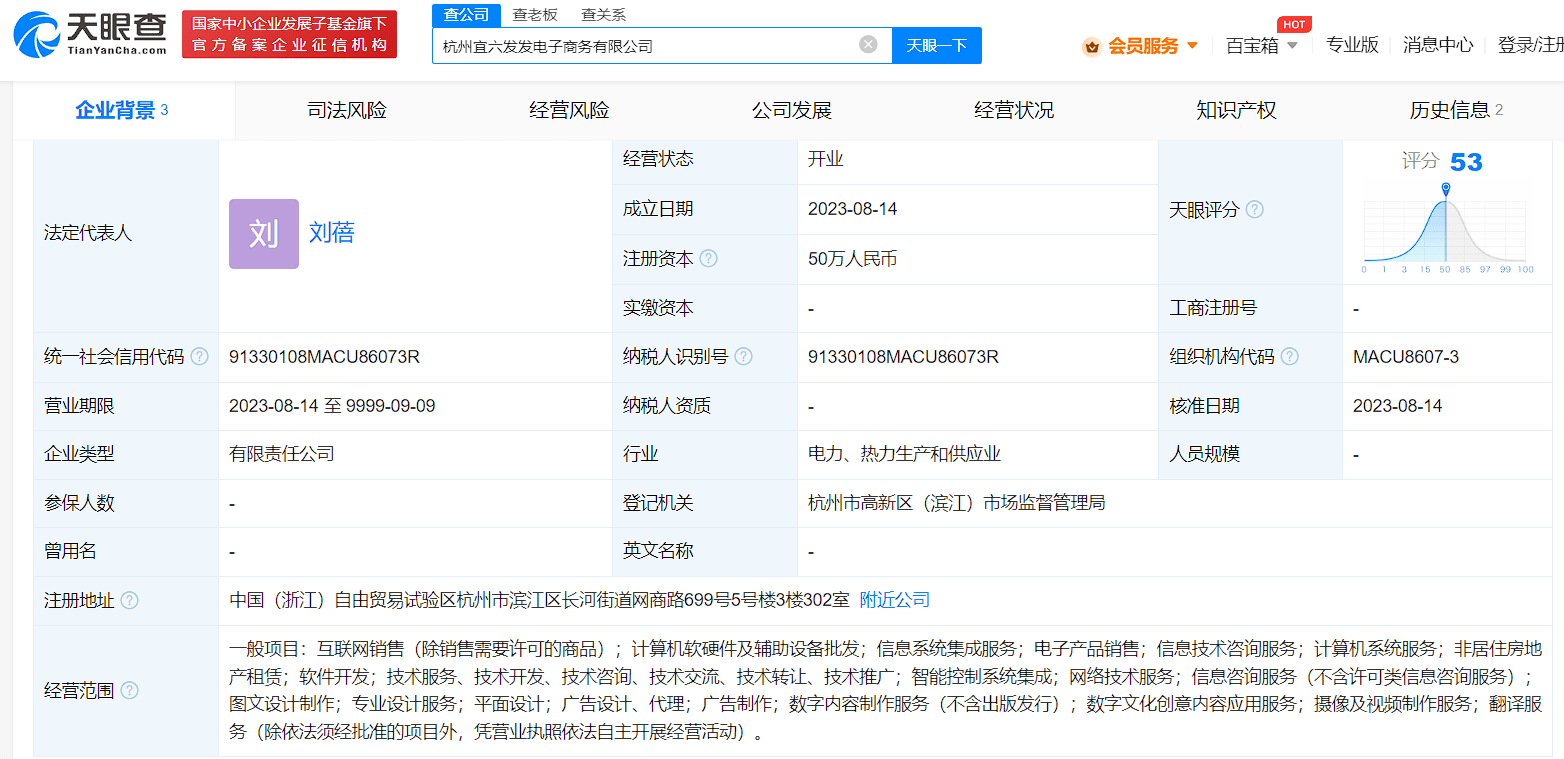Click help icon next to 天眼评分
Screen dimensions: 1564x759
(x=1254, y=210)
